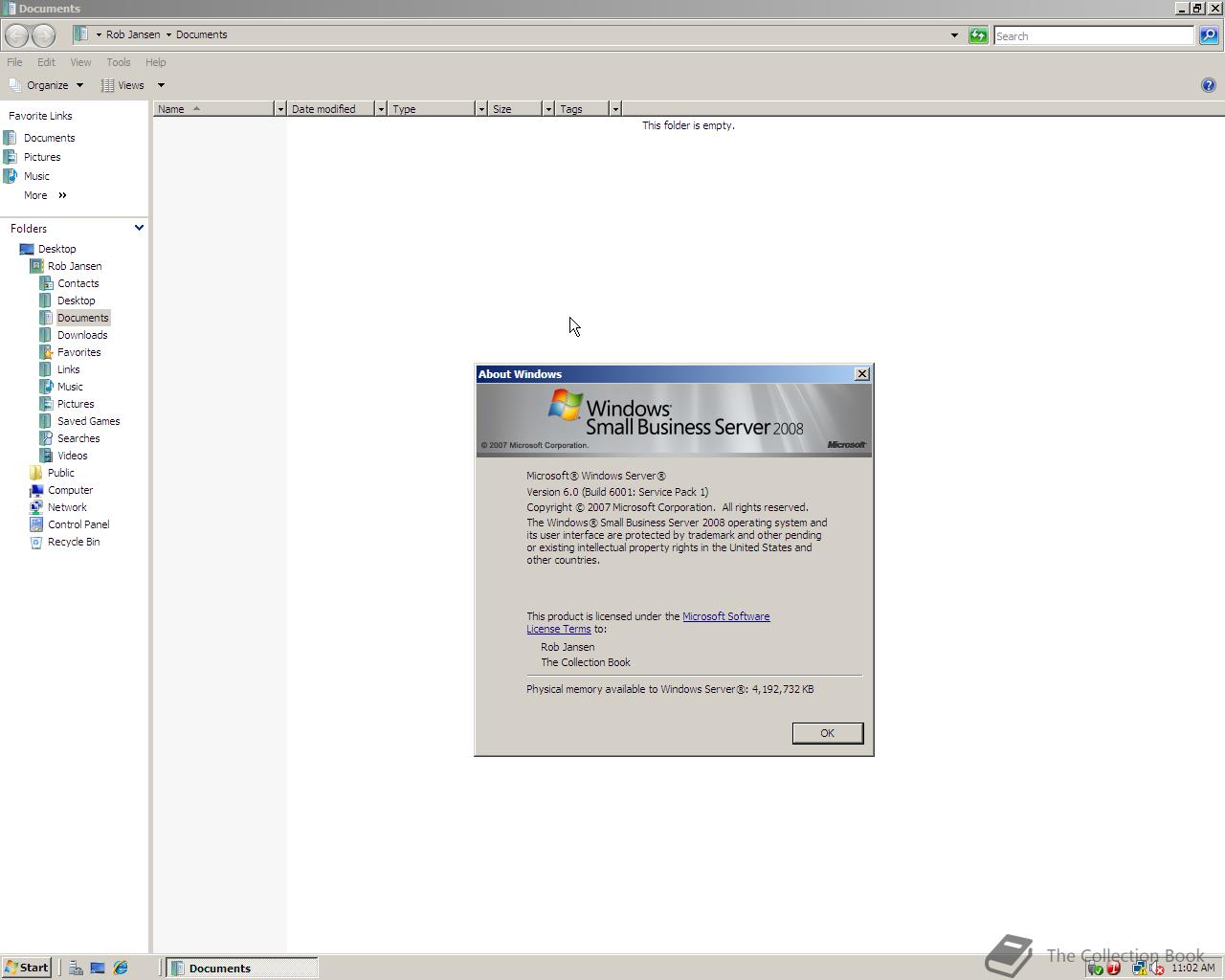This screenshot has height=980, width=1225.
Task: Click the green Refresh icon in address bar
Action: click(977, 35)
